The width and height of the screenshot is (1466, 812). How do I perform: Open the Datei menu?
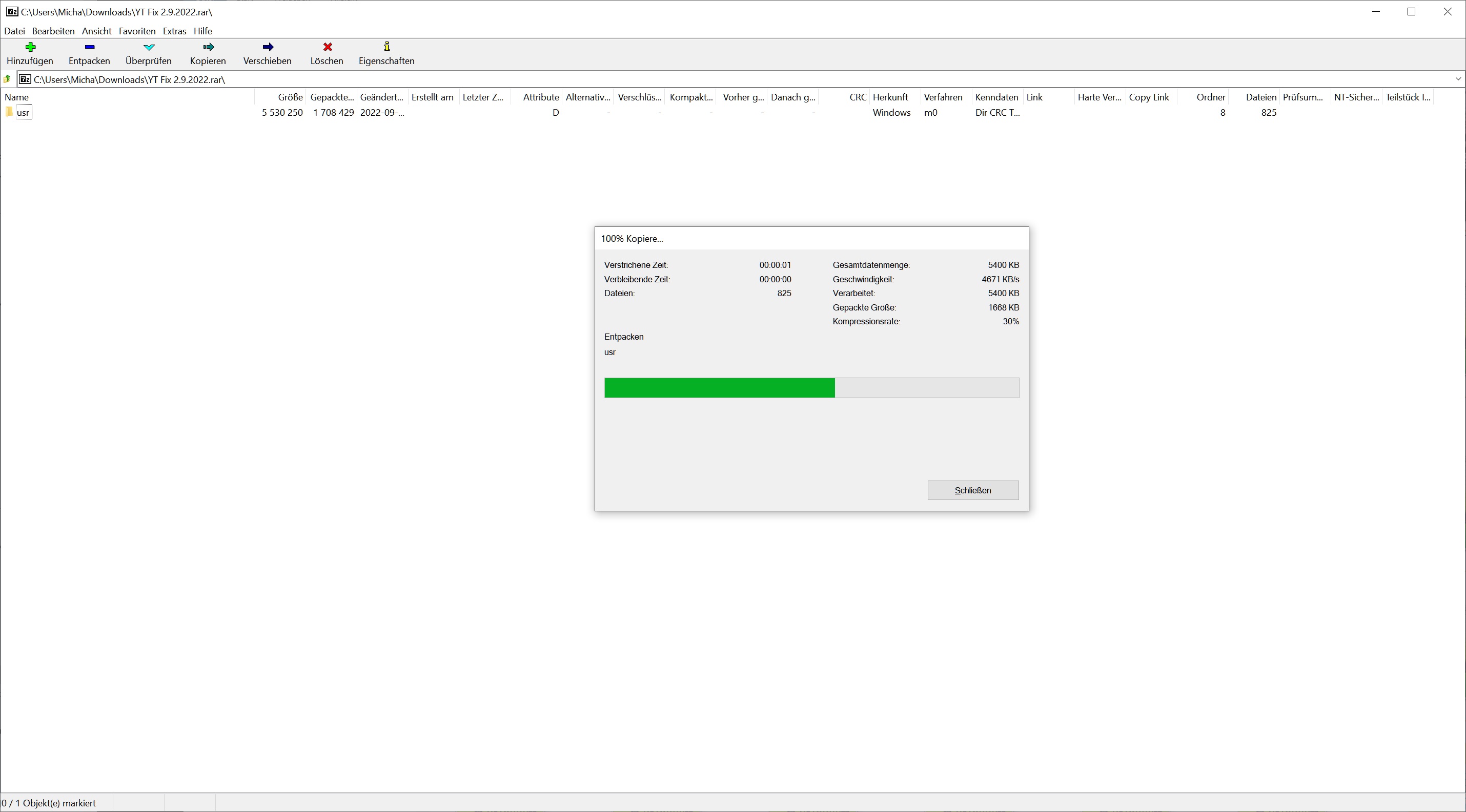coord(15,31)
